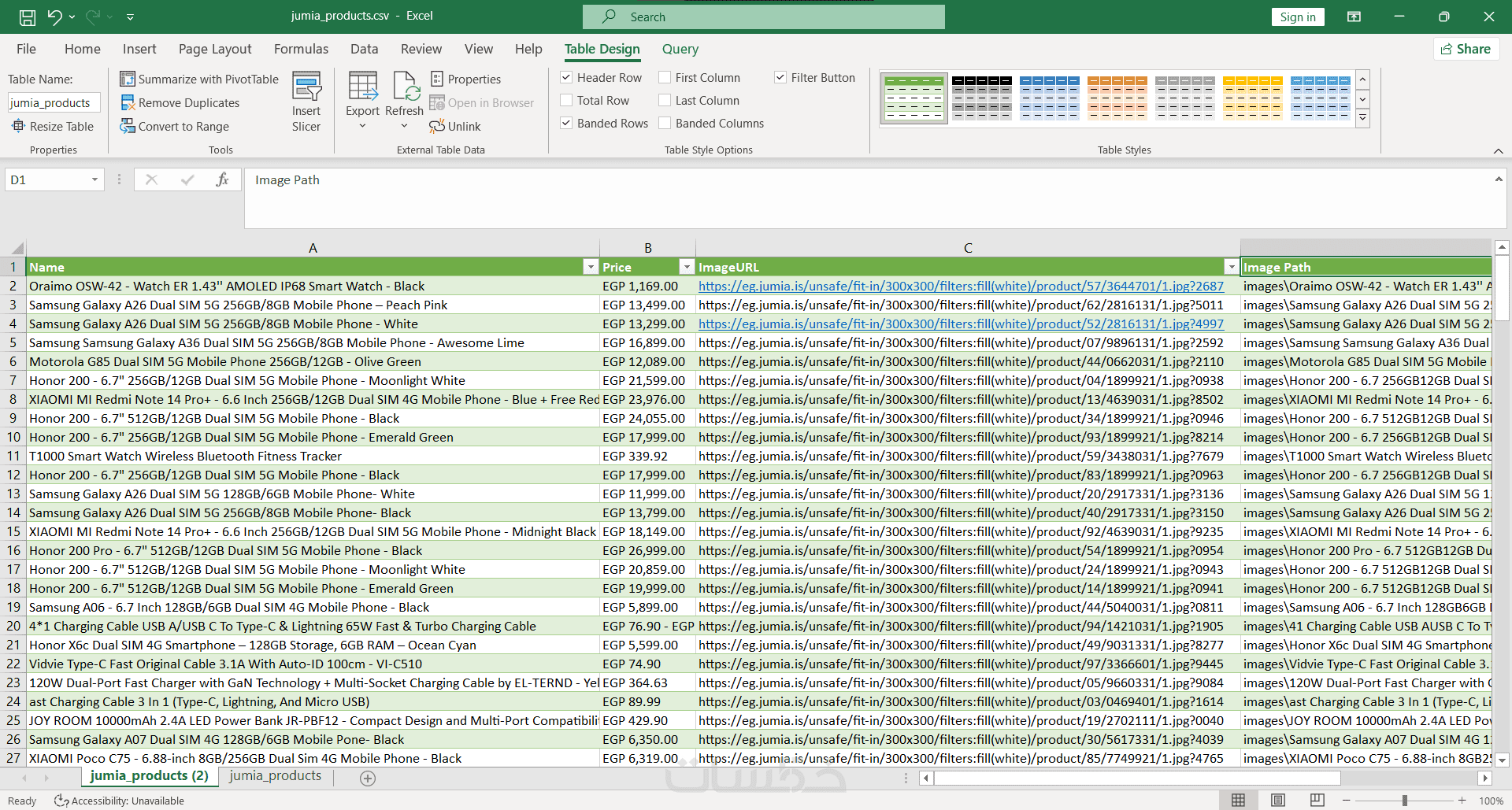The image size is (1512, 810).
Task: Open ImageURL column filter dropdown
Action: click(x=1232, y=267)
